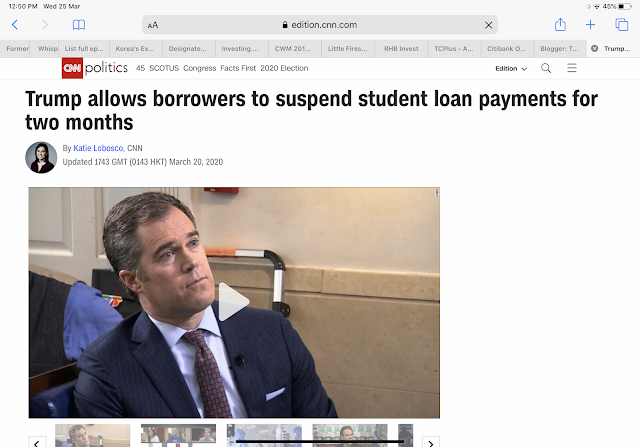The width and height of the screenshot is (640, 447).
Task: Play the article video
Action: click(234, 302)
